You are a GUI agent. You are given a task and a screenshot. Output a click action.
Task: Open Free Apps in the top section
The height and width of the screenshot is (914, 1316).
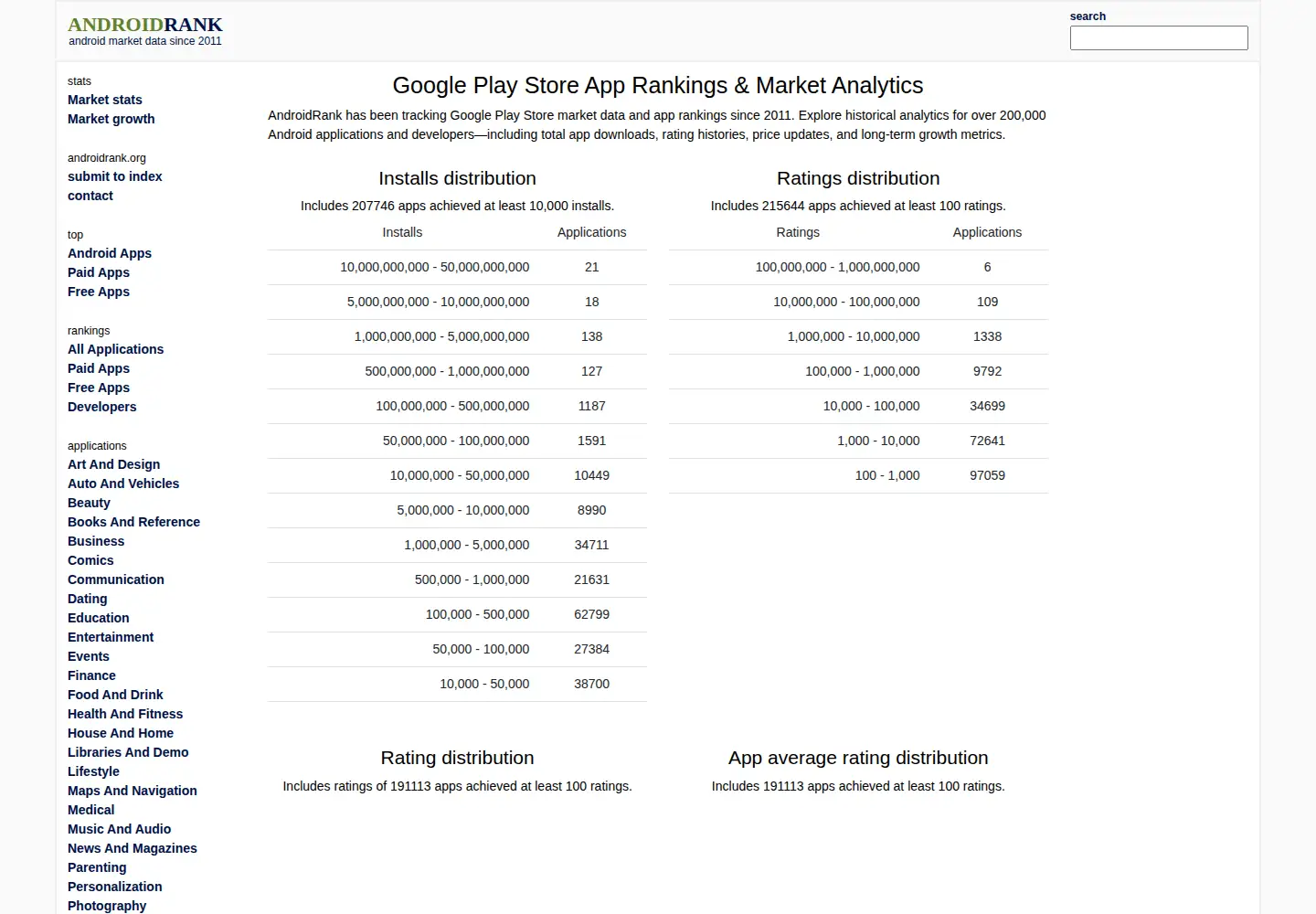99,292
